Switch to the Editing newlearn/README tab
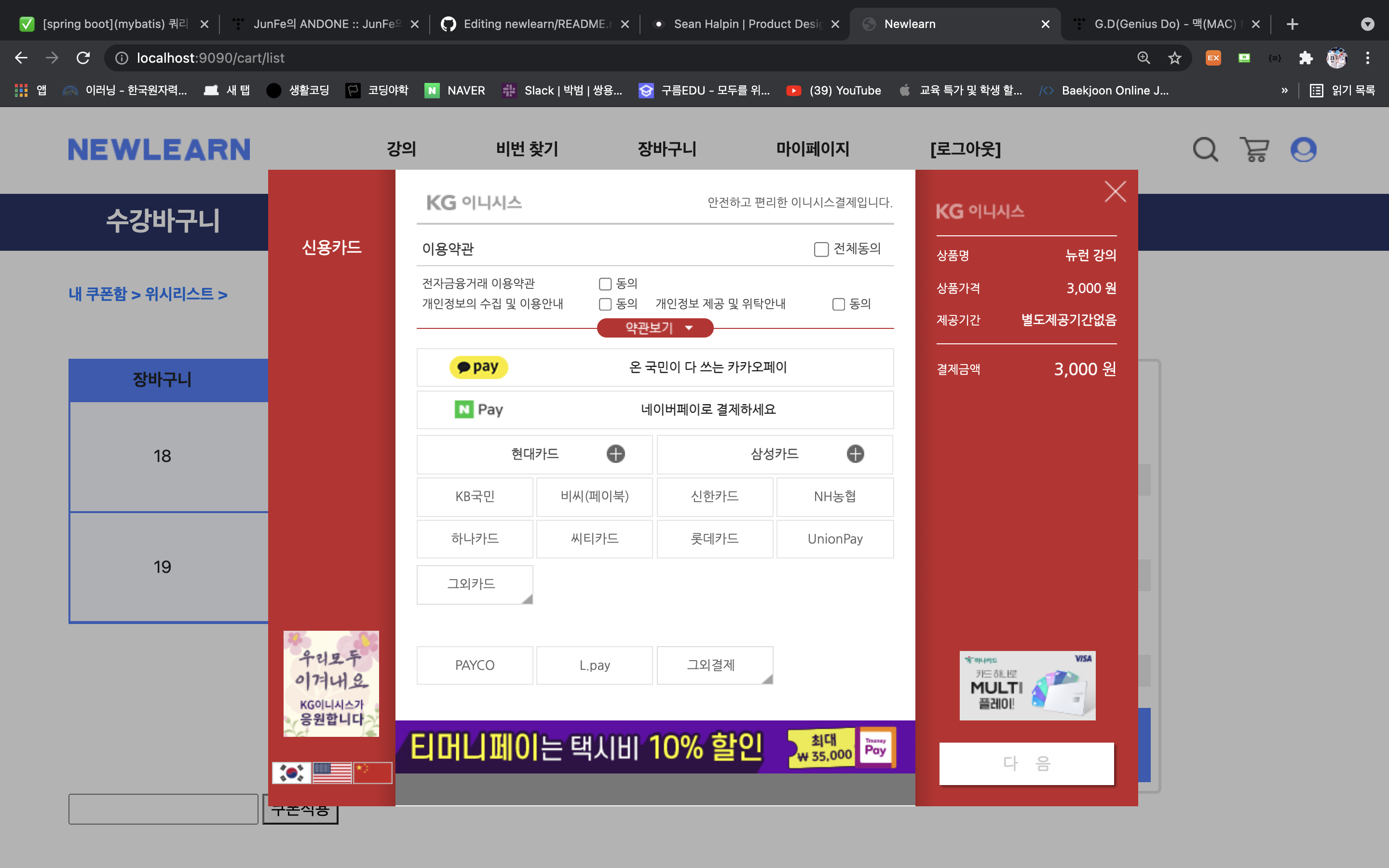This screenshot has height=868, width=1389. pyautogui.click(x=534, y=24)
